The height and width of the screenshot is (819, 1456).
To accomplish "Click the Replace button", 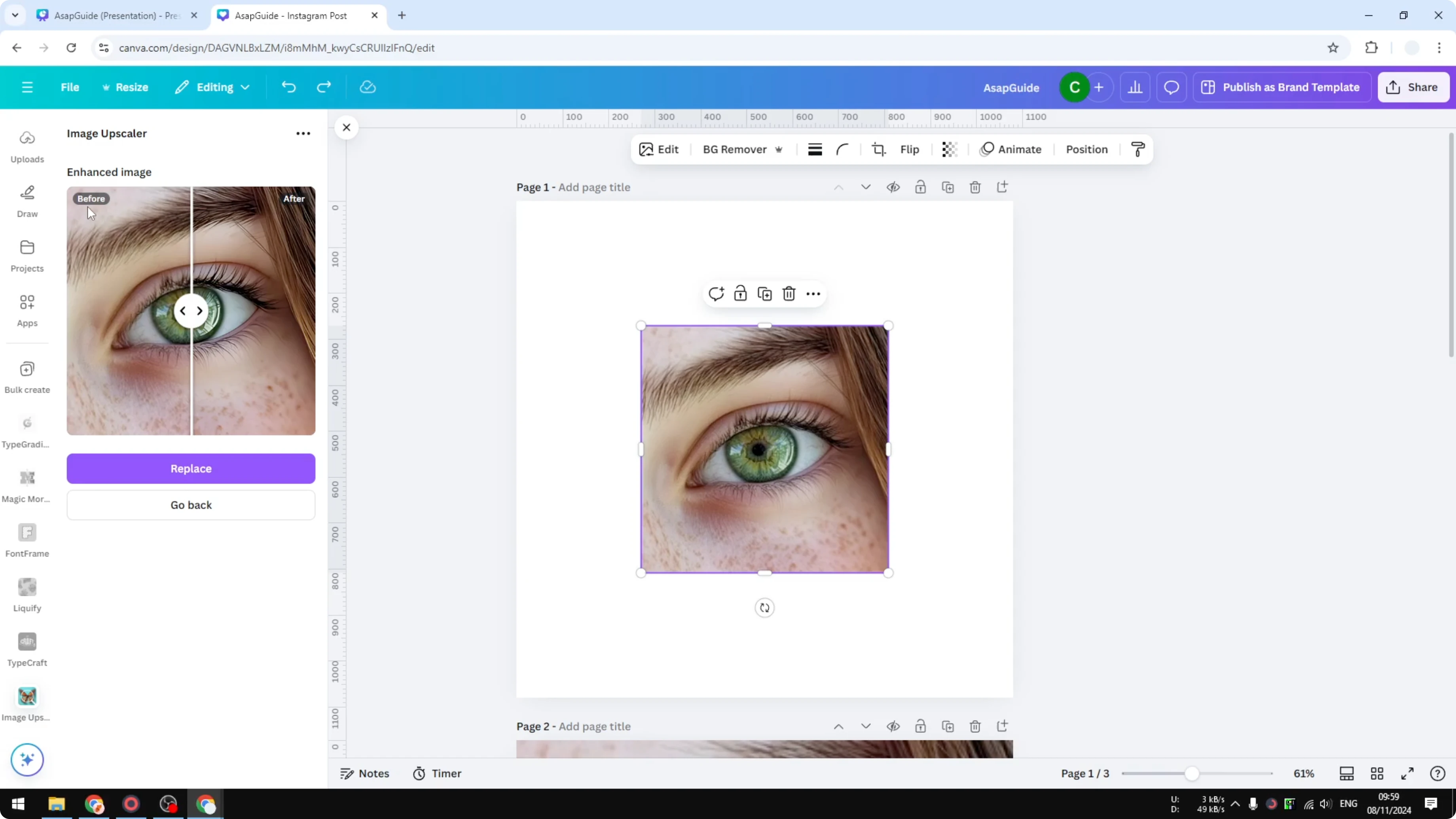I will (x=190, y=468).
